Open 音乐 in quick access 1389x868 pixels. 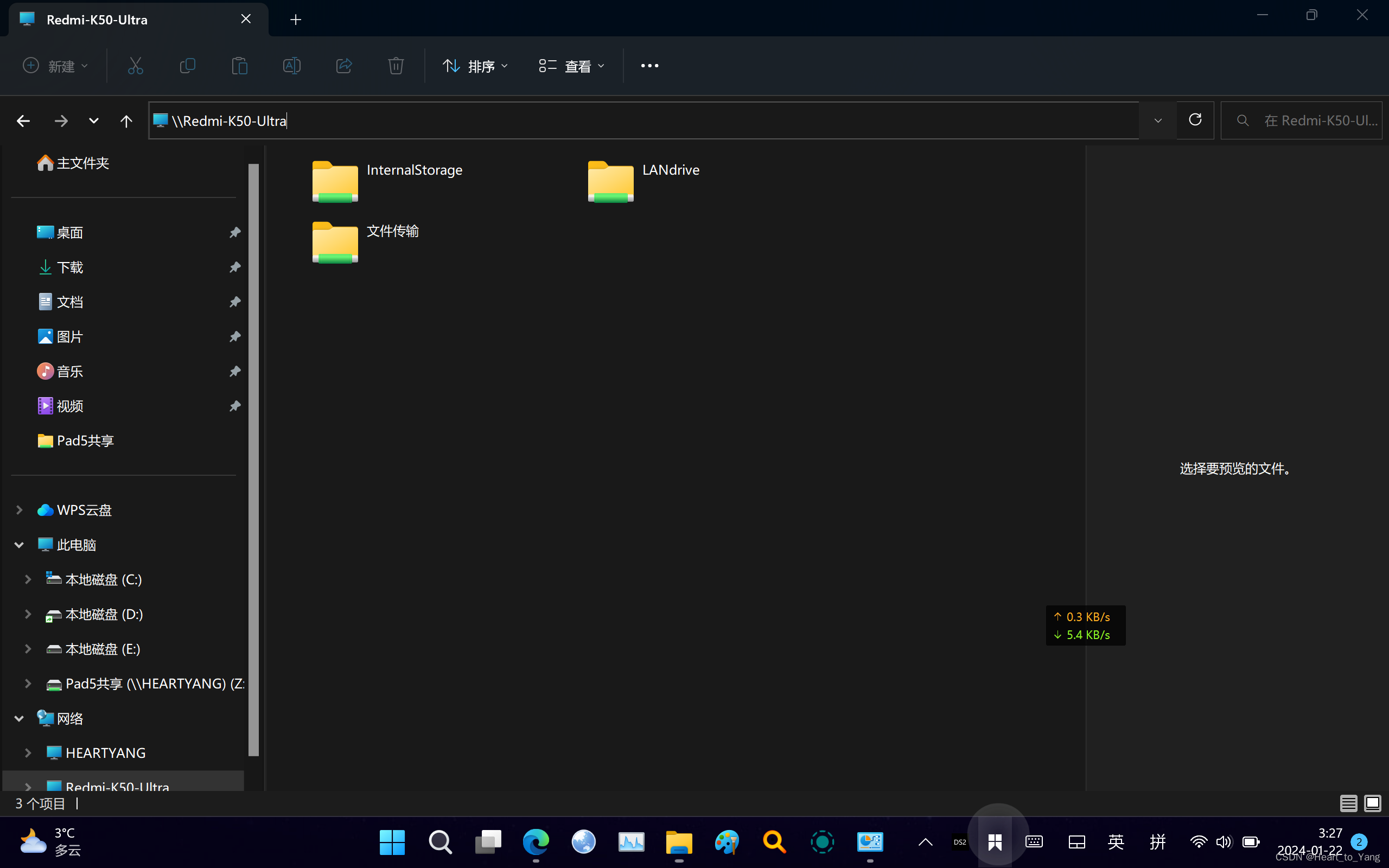coord(60,372)
